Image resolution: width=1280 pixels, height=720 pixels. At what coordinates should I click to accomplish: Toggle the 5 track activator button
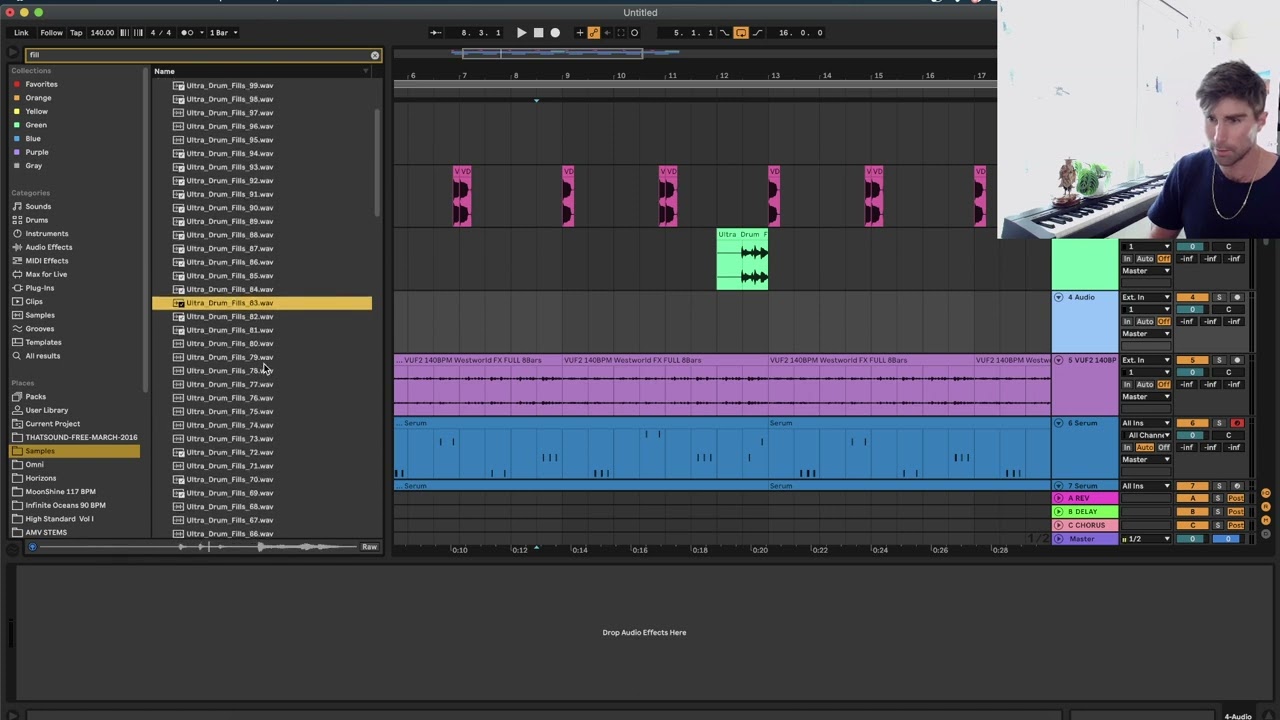[1192, 360]
